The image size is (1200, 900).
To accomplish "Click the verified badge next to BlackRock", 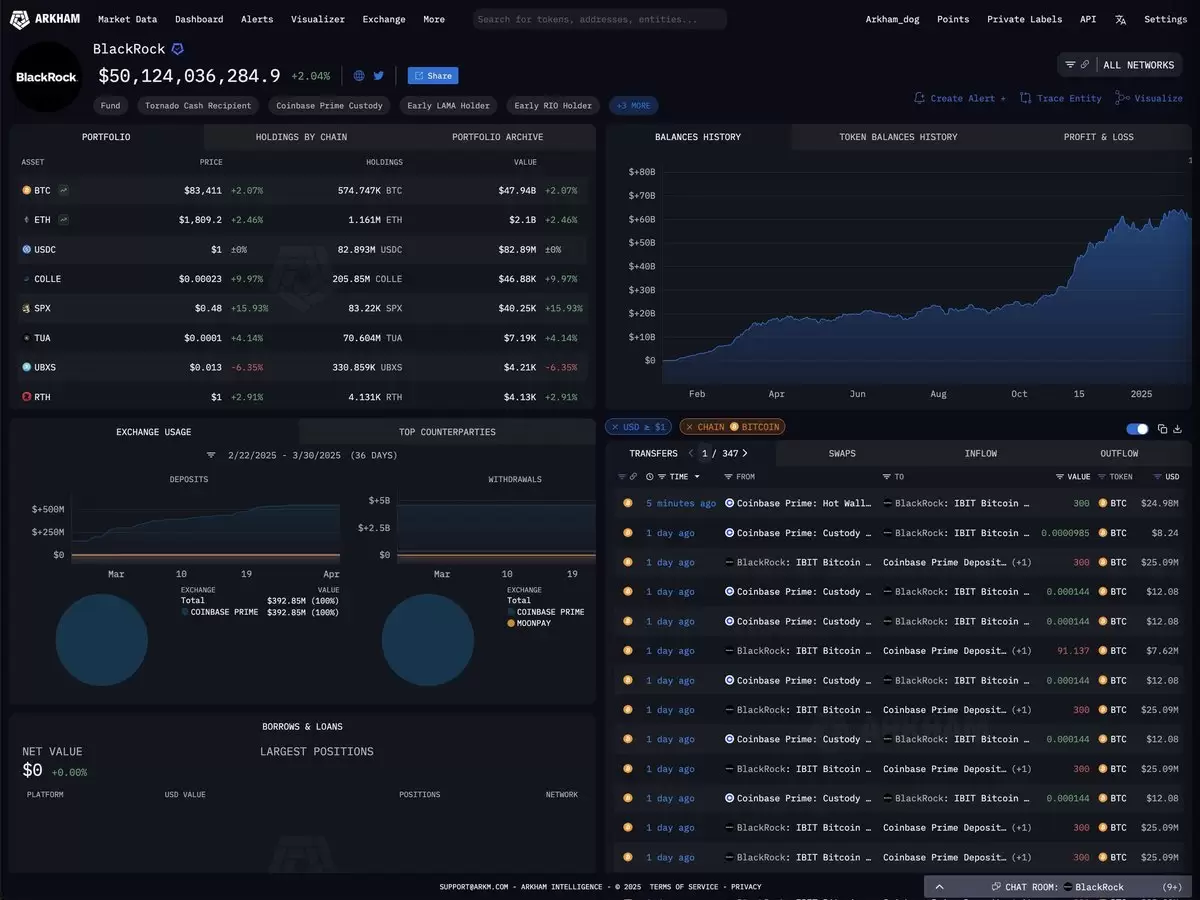I will pos(178,49).
